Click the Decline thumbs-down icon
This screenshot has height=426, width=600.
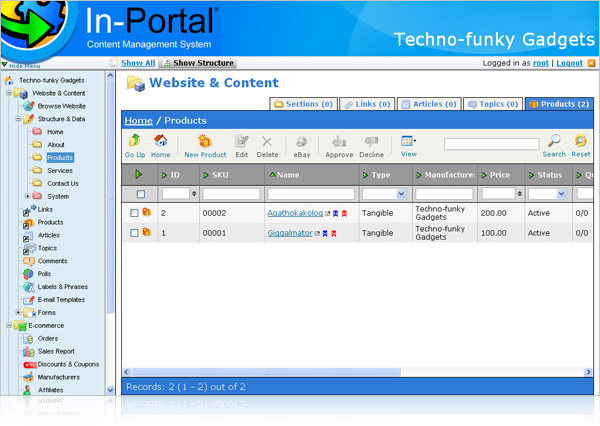tap(371, 142)
